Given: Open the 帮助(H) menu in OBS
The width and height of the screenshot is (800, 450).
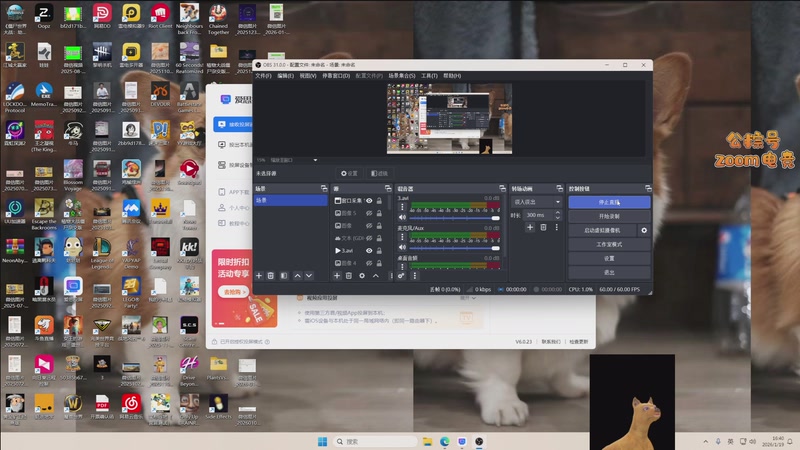Looking at the screenshot, I should [x=452, y=76].
